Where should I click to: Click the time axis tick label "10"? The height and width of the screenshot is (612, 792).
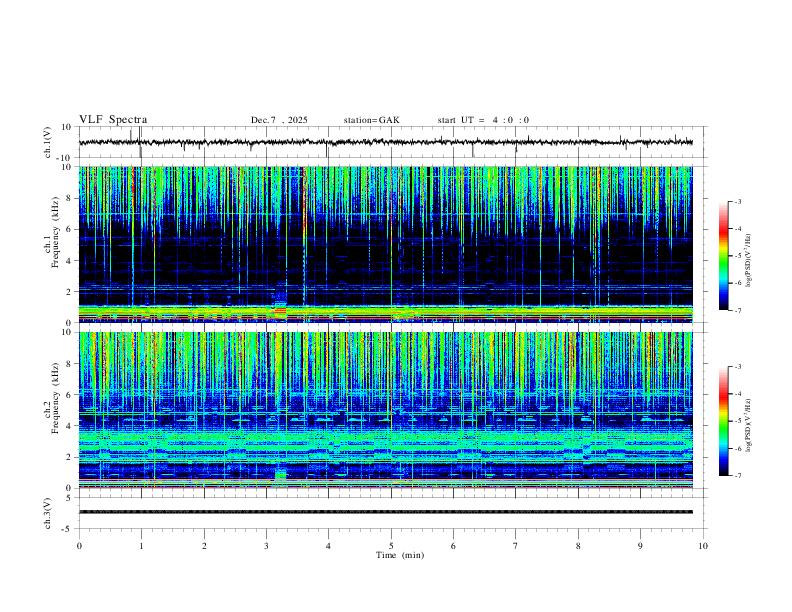pyautogui.click(x=703, y=546)
